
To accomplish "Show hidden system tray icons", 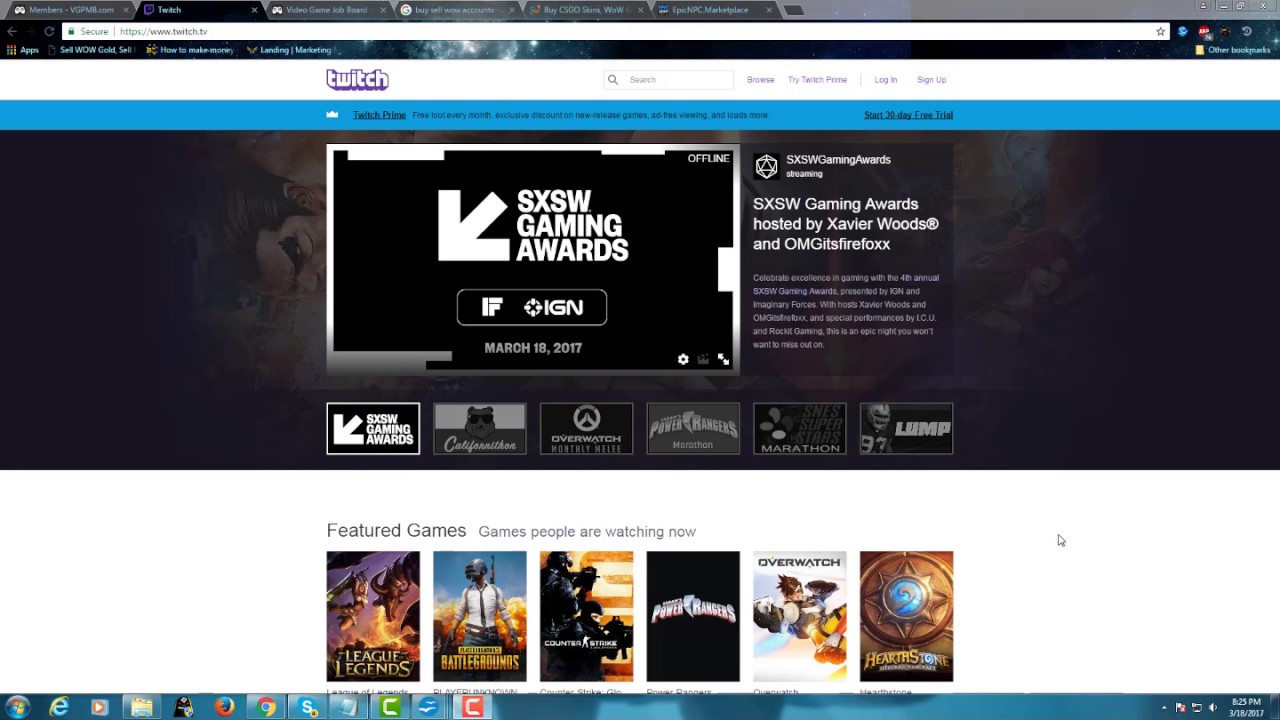I will coord(1164,707).
